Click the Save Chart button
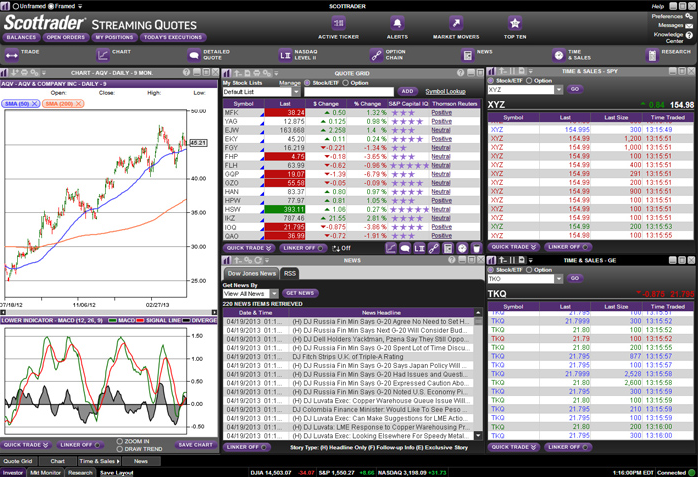This screenshot has width=698, height=477. [x=195, y=445]
